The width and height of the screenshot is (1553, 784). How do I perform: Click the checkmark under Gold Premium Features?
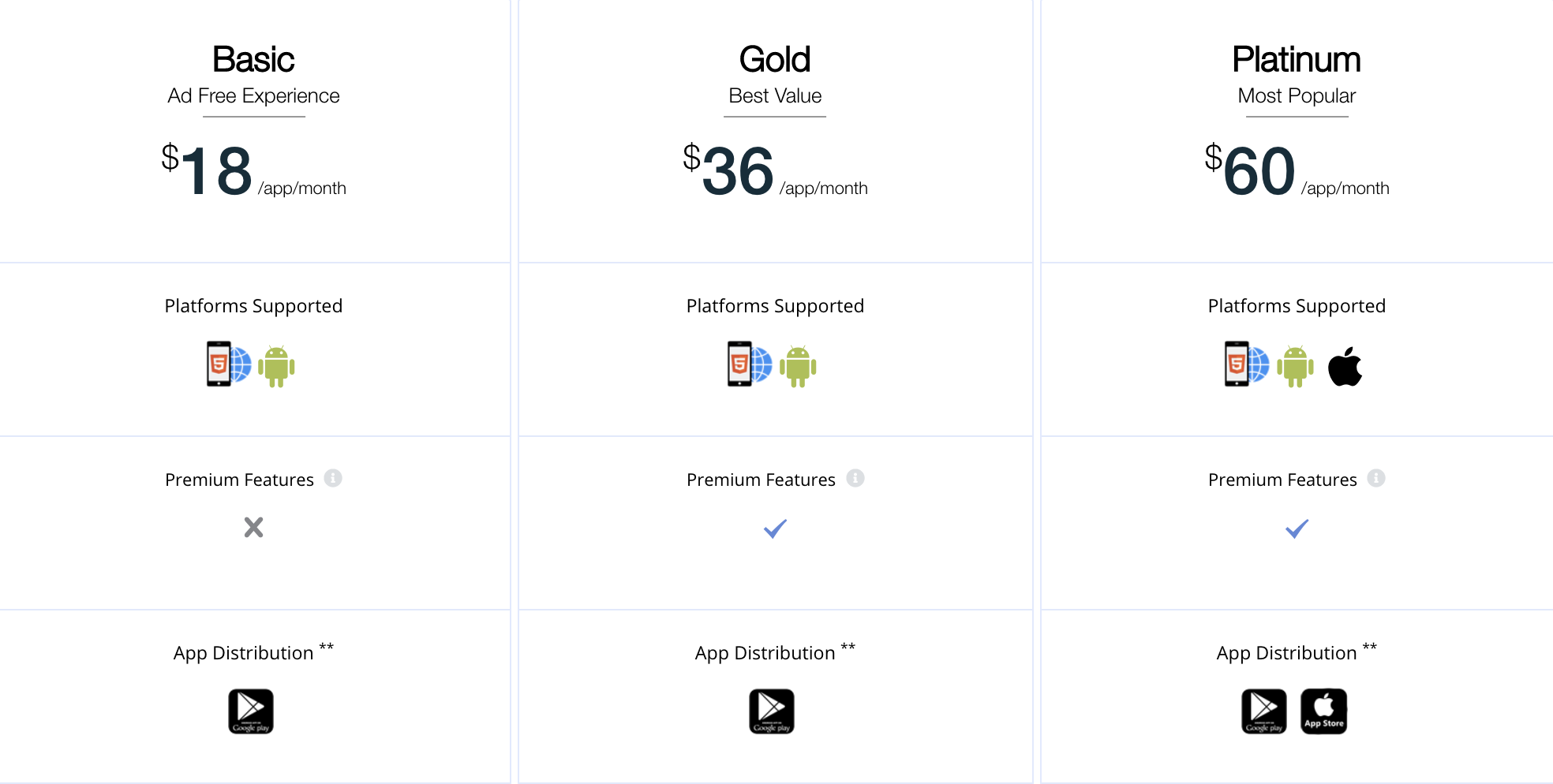click(775, 528)
